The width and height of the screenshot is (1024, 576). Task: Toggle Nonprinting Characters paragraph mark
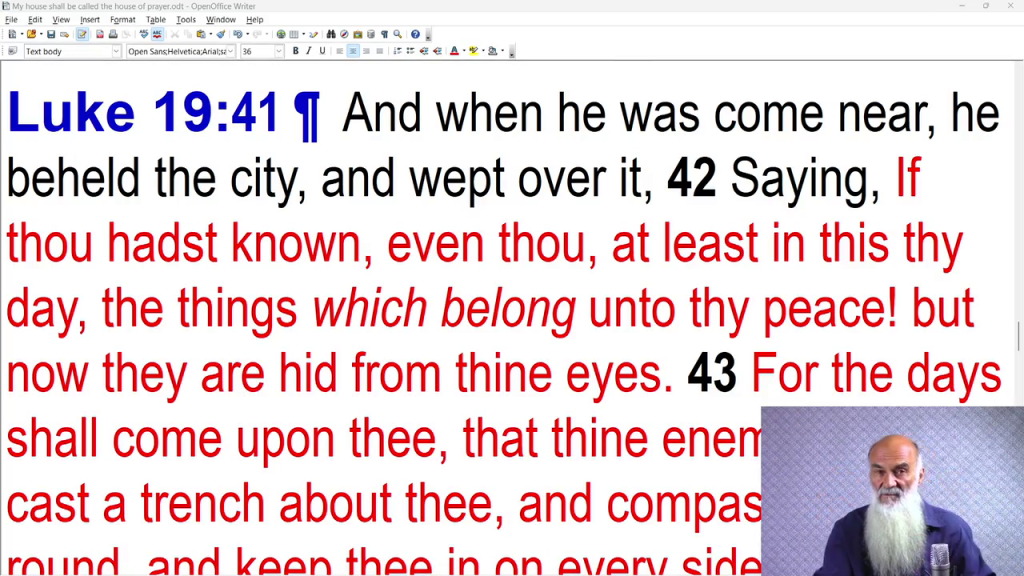(385, 34)
